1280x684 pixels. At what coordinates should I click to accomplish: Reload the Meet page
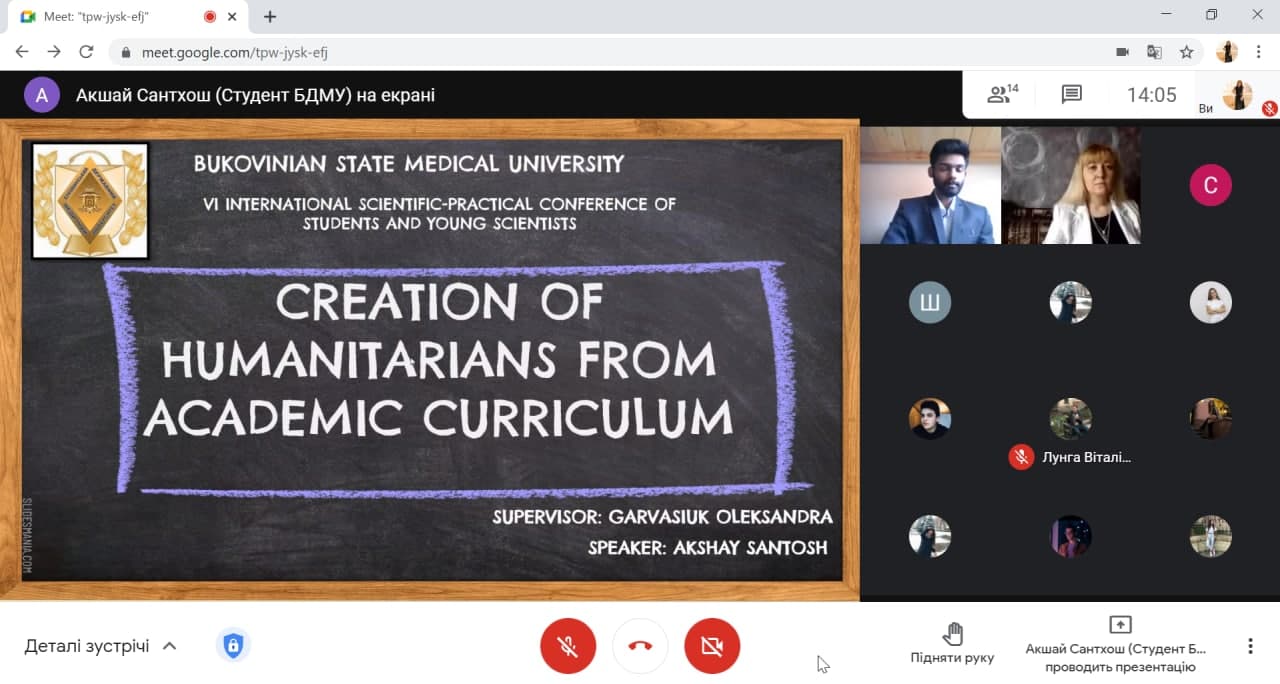coord(86,52)
